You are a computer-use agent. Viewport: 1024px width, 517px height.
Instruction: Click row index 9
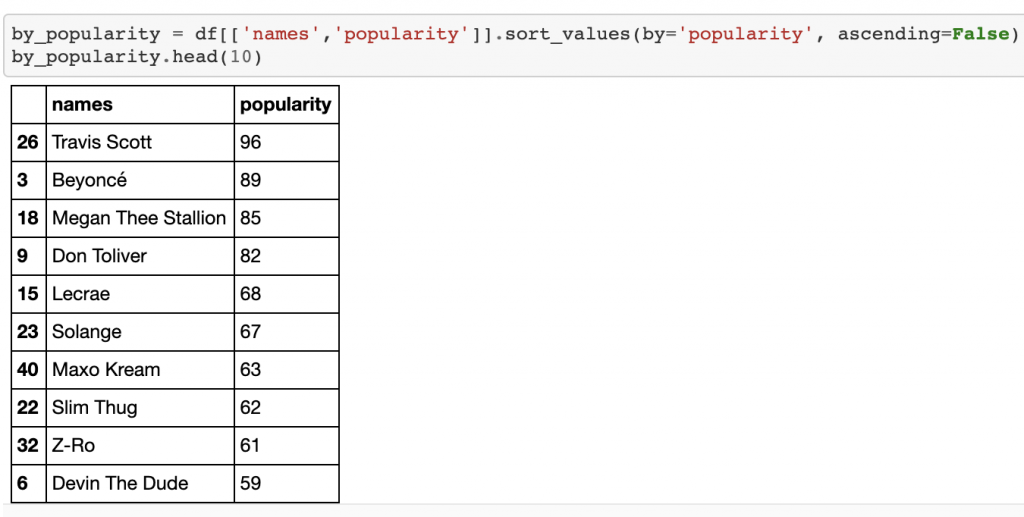pos(29,256)
